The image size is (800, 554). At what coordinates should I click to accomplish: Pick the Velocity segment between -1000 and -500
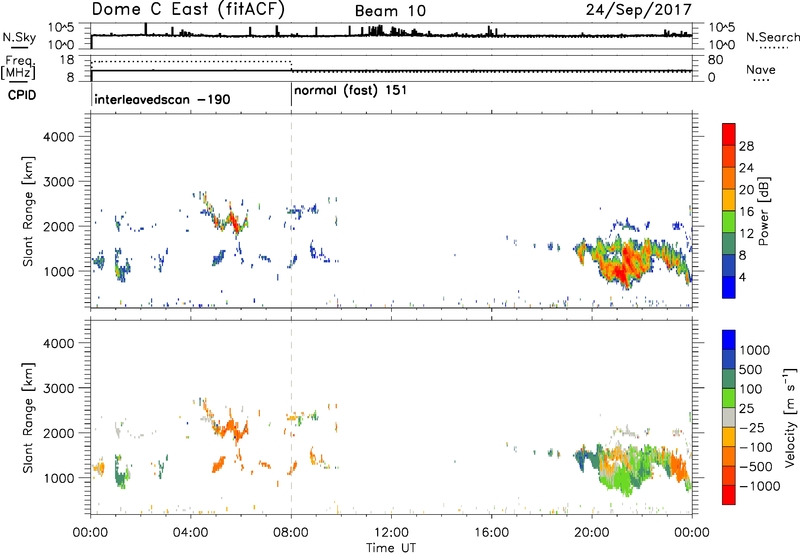pyautogui.click(x=729, y=475)
